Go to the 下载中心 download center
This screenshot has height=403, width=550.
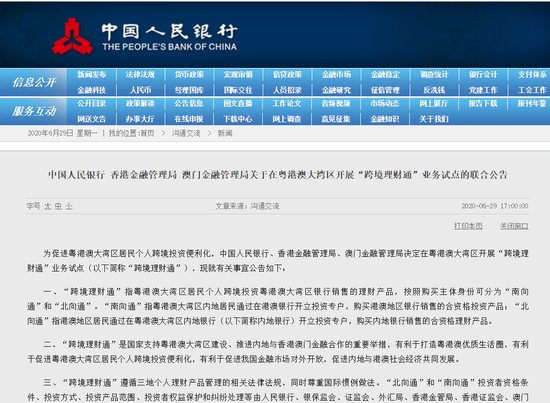238,119
